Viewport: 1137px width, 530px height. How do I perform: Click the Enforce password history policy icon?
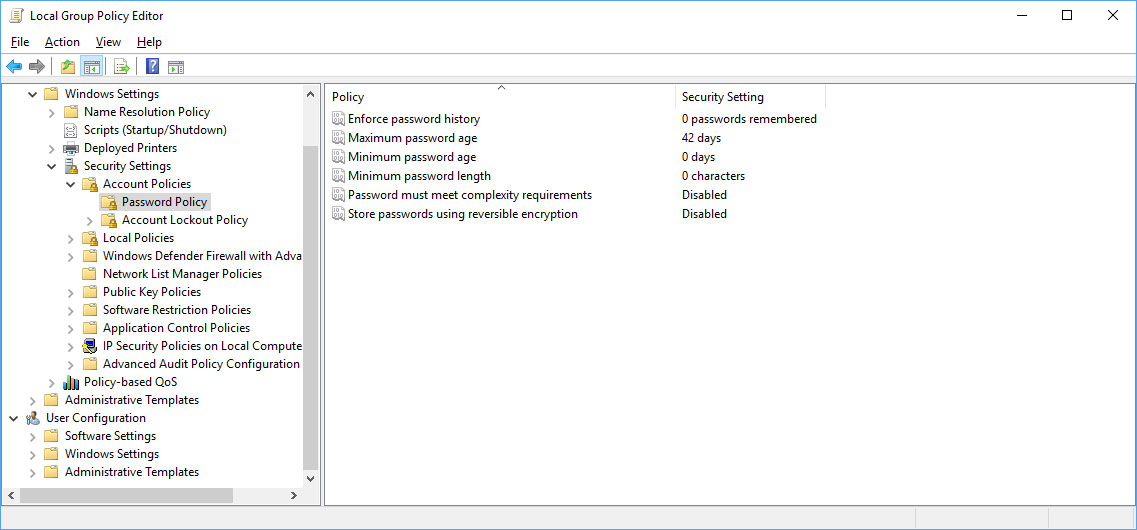coord(338,118)
